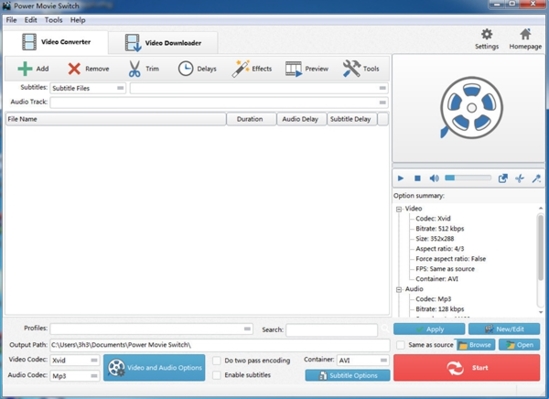Screen dimensions: 549x399
Task: Check the Same as source option
Action: (x=400, y=345)
